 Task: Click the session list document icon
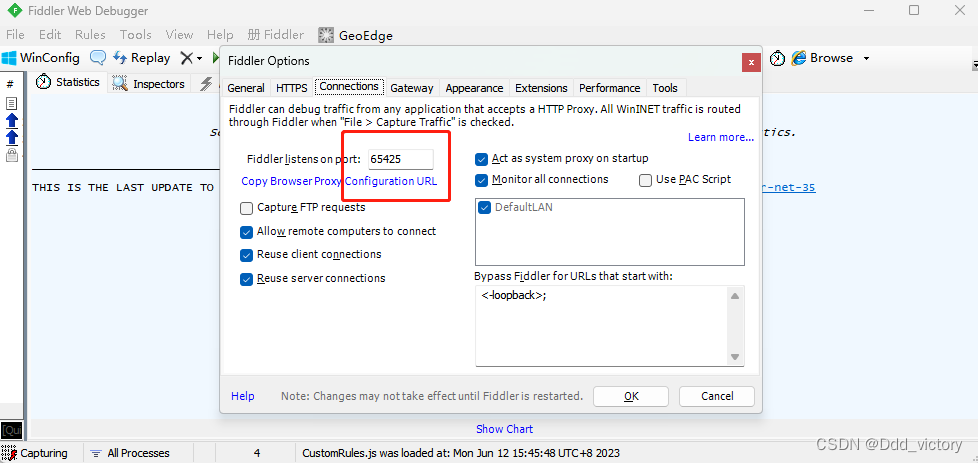pyautogui.click(x=11, y=104)
